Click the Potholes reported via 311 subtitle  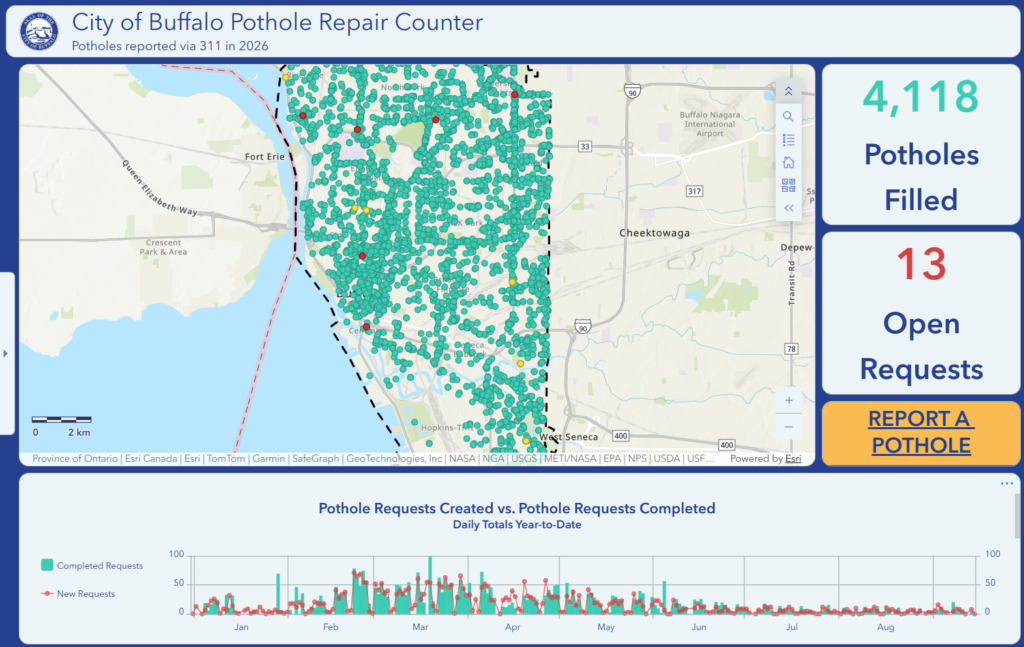(170, 46)
